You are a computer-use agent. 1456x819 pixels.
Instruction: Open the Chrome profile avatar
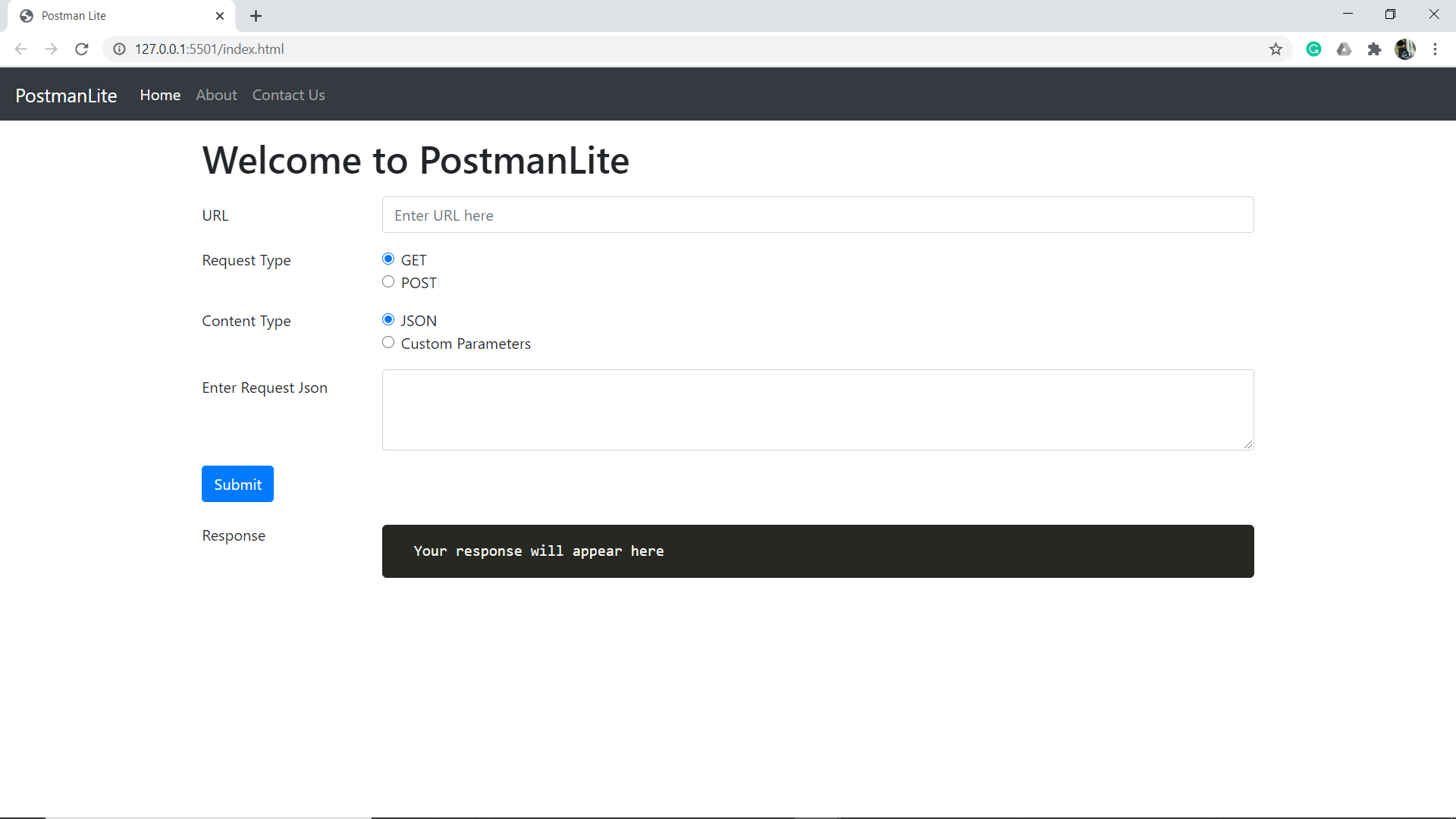pos(1405,49)
